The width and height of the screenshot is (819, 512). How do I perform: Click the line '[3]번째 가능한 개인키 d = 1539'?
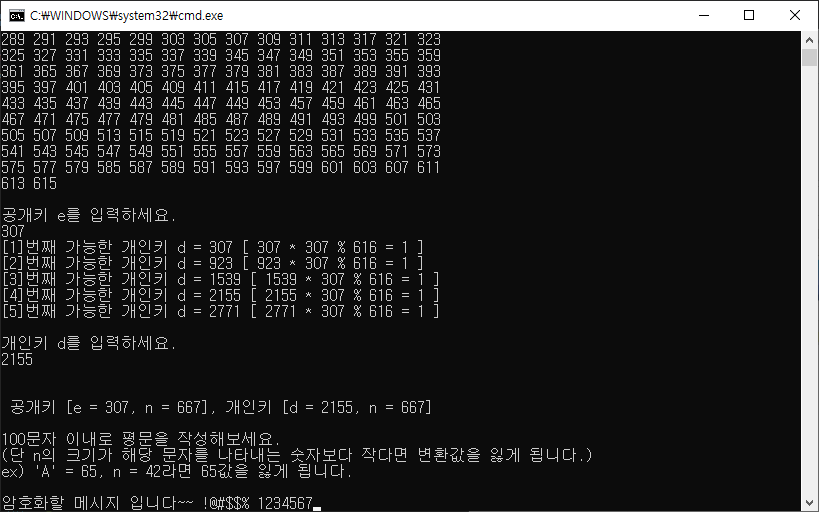(220, 280)
